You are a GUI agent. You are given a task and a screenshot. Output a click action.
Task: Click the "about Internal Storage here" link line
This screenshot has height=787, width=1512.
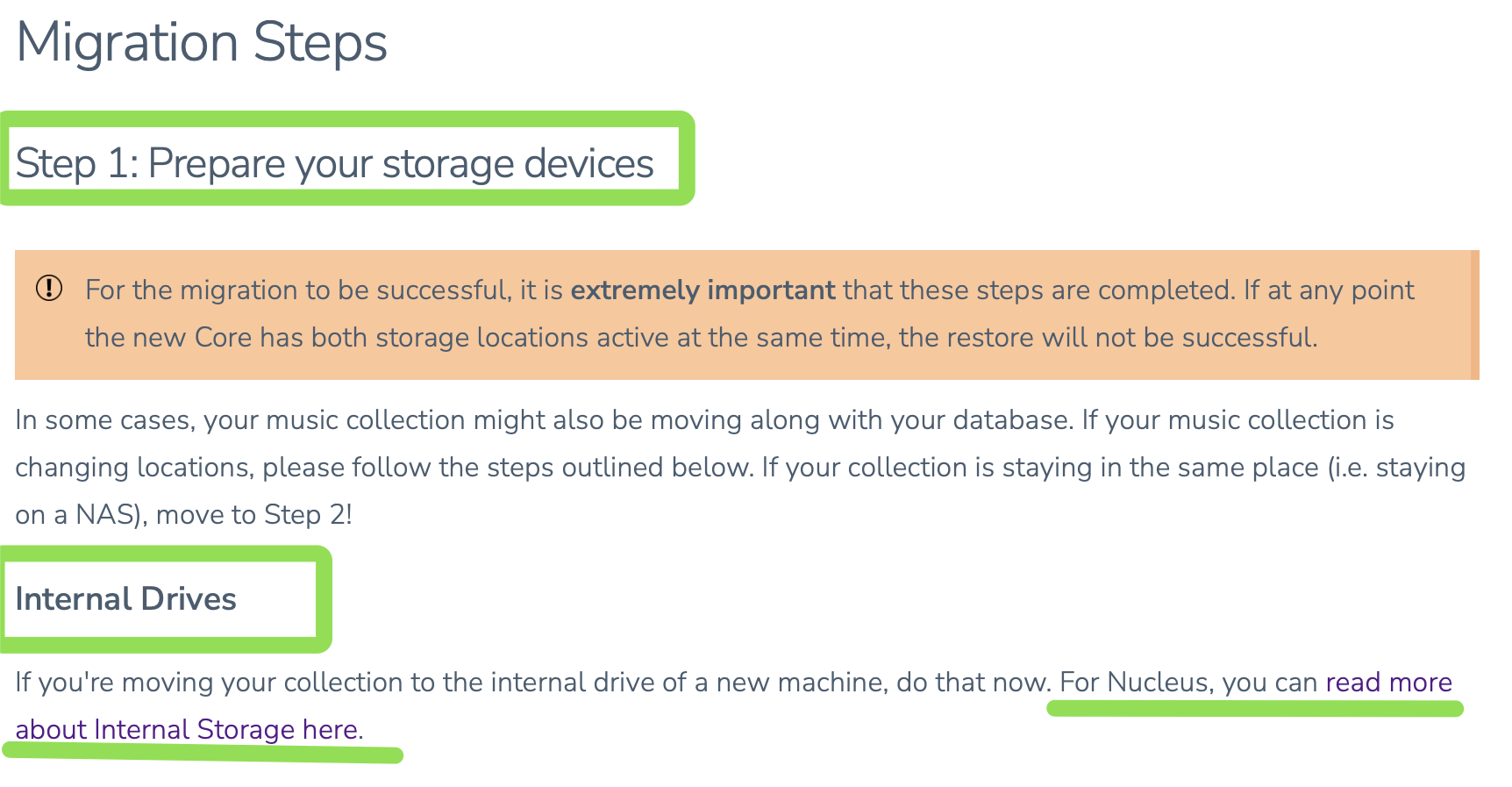point(186,730)
